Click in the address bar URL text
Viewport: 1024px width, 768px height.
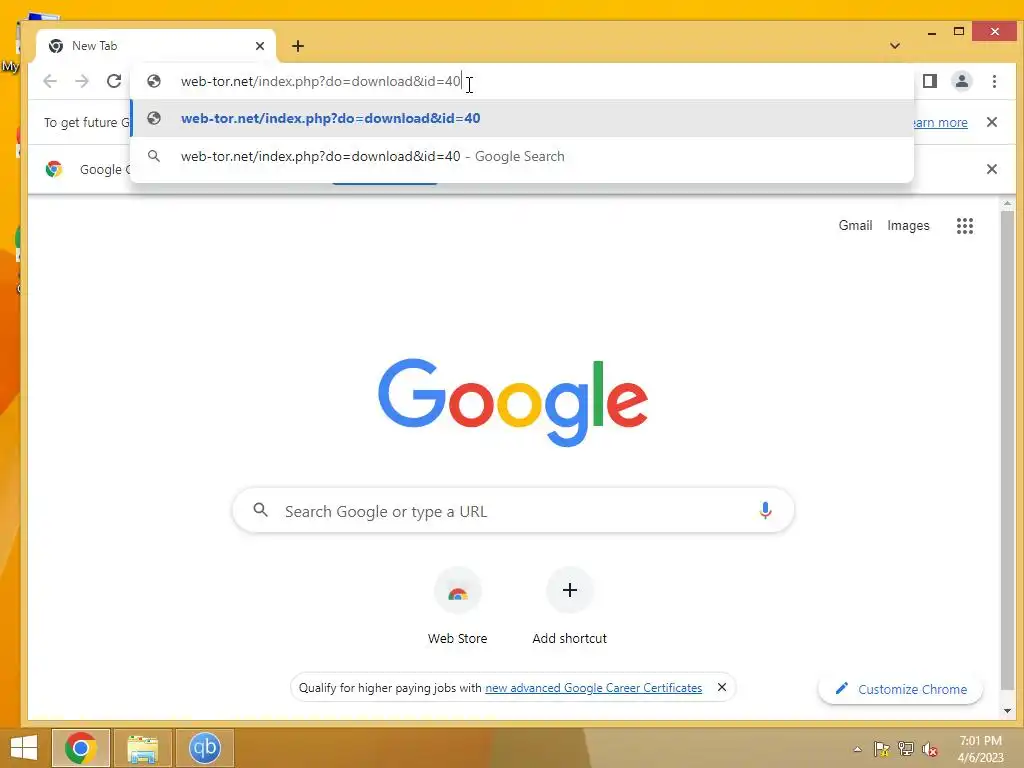pos(321,81)
